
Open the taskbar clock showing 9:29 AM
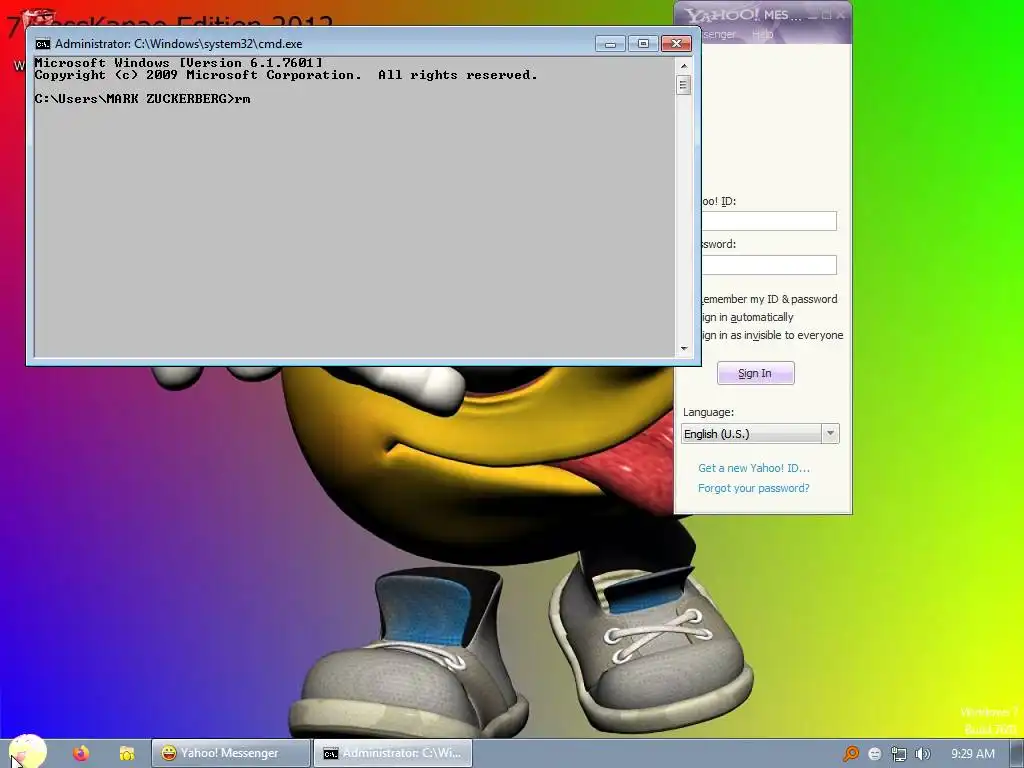[972, 754]
